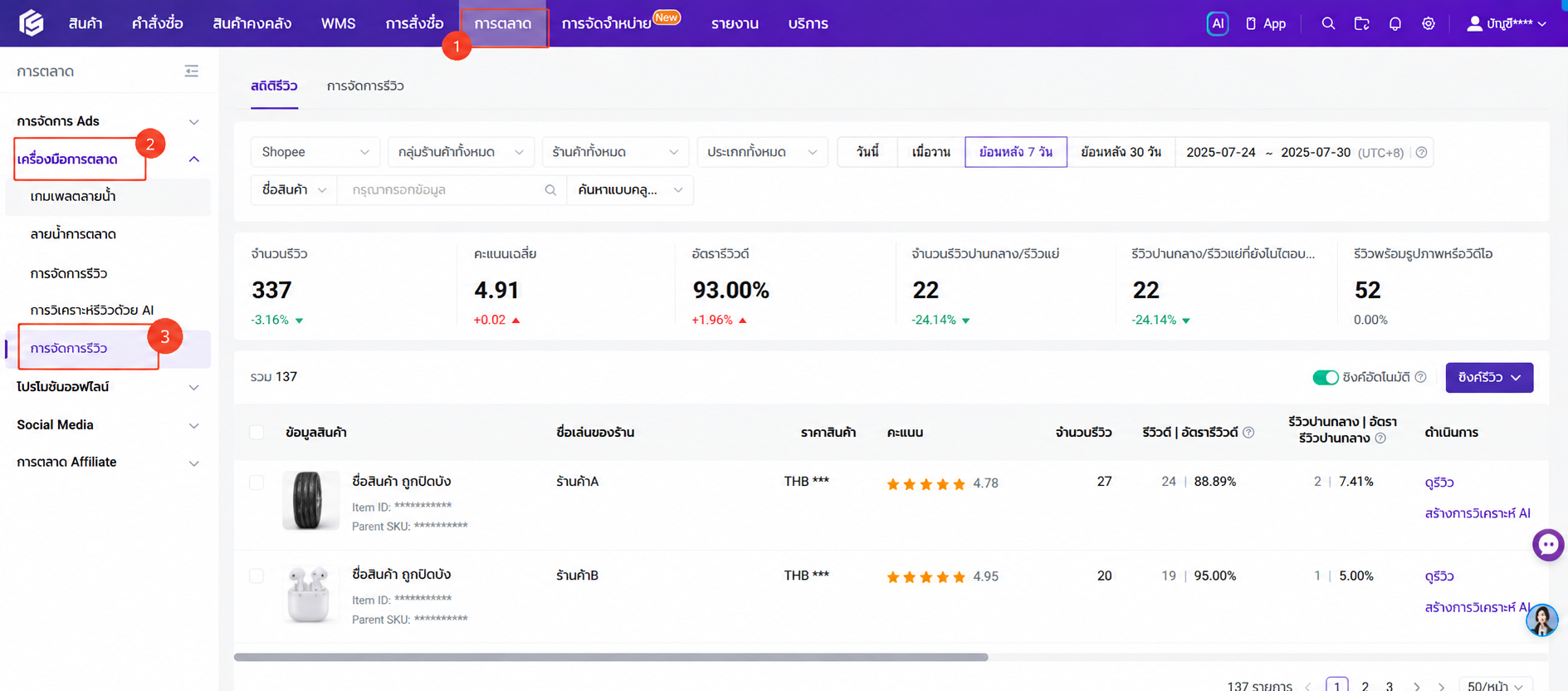
Task: Open the purple chat bubble widget
Action: (1548, 545)
